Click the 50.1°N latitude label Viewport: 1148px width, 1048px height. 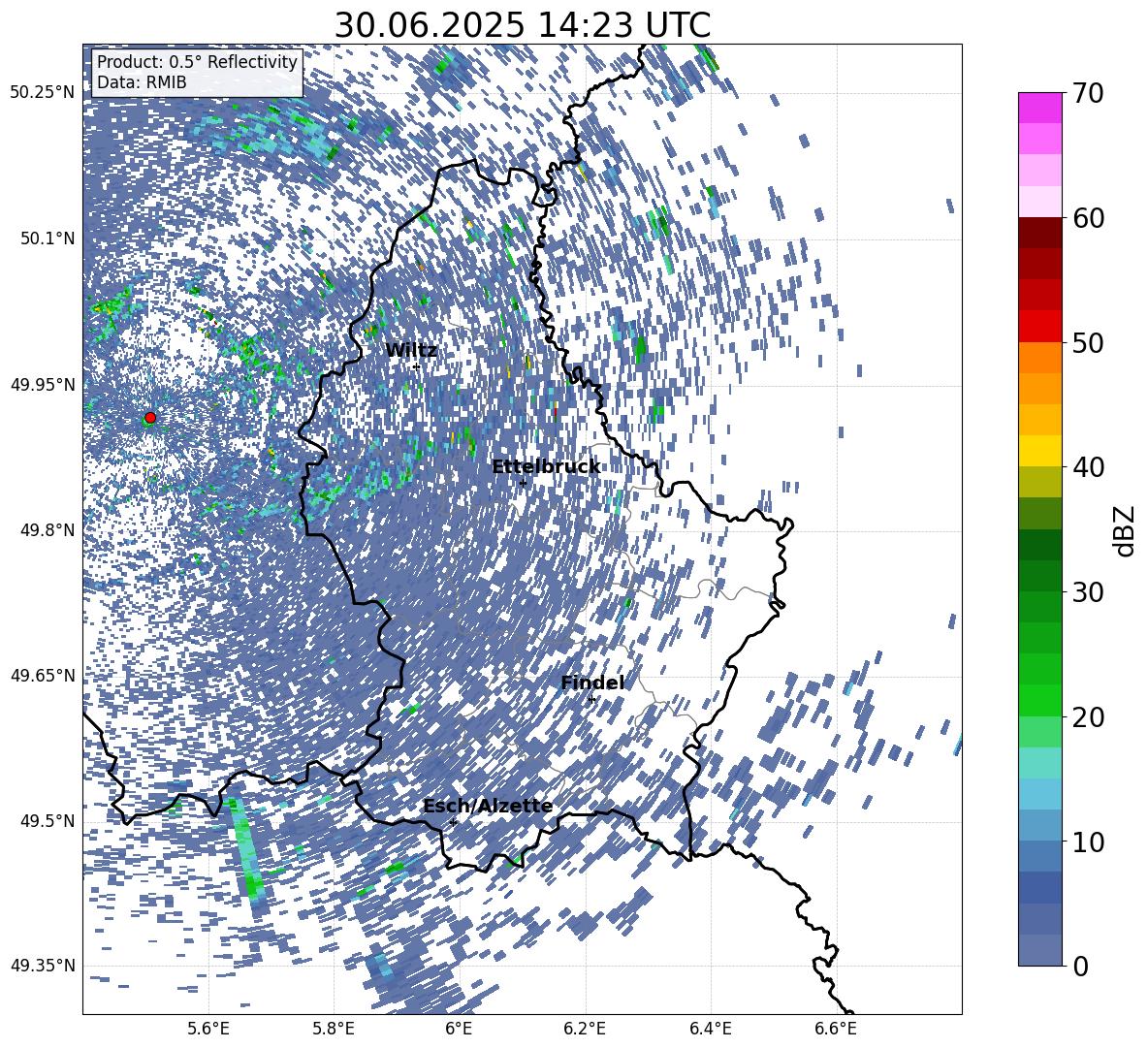pos(48,238)
